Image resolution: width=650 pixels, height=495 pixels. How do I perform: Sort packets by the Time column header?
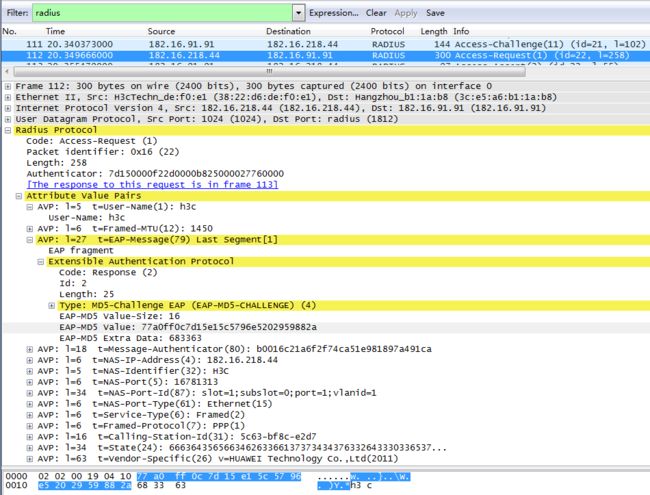[x=55, y=32]
